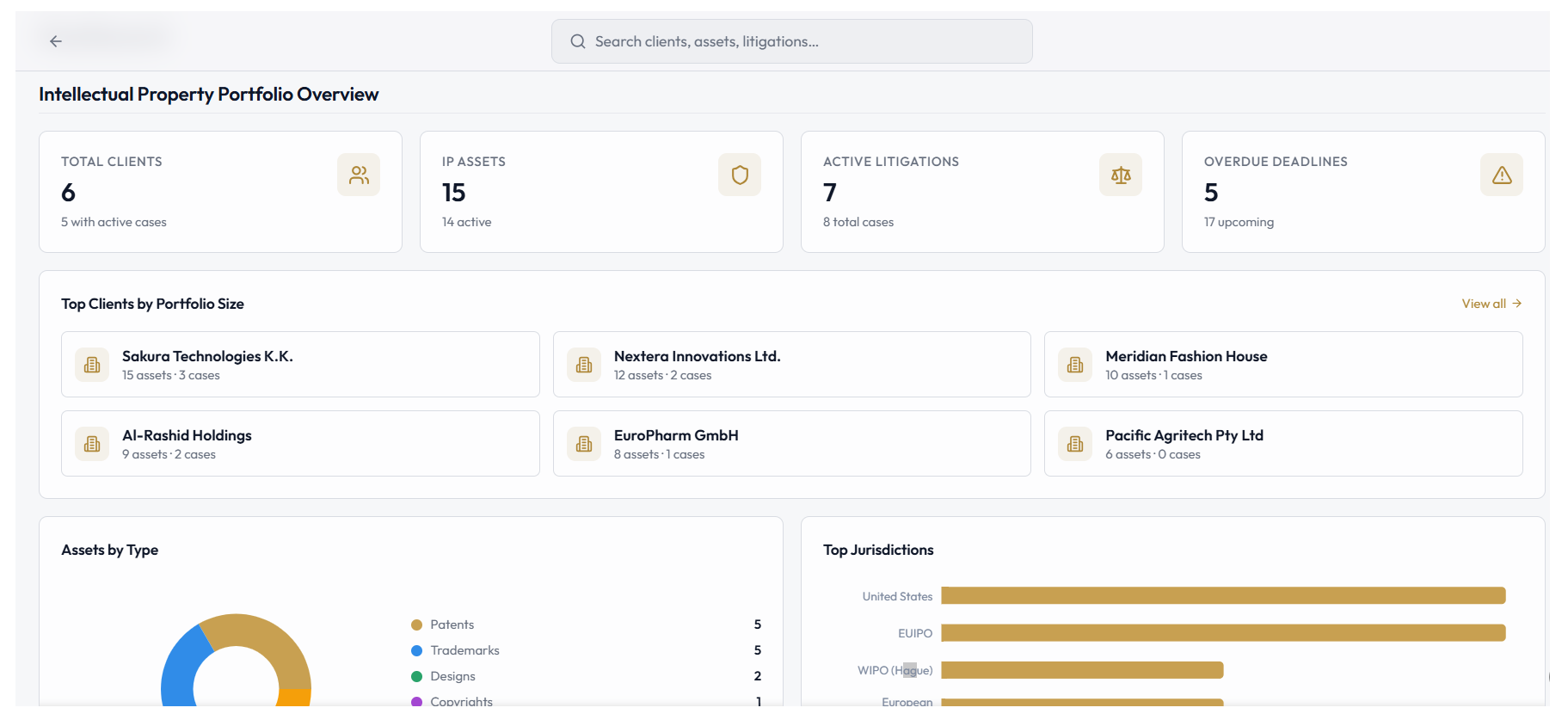Click Sakura Technologies building icon
Screen dimensions: 1568x720
pyautogui.click(x=92, y=365)
